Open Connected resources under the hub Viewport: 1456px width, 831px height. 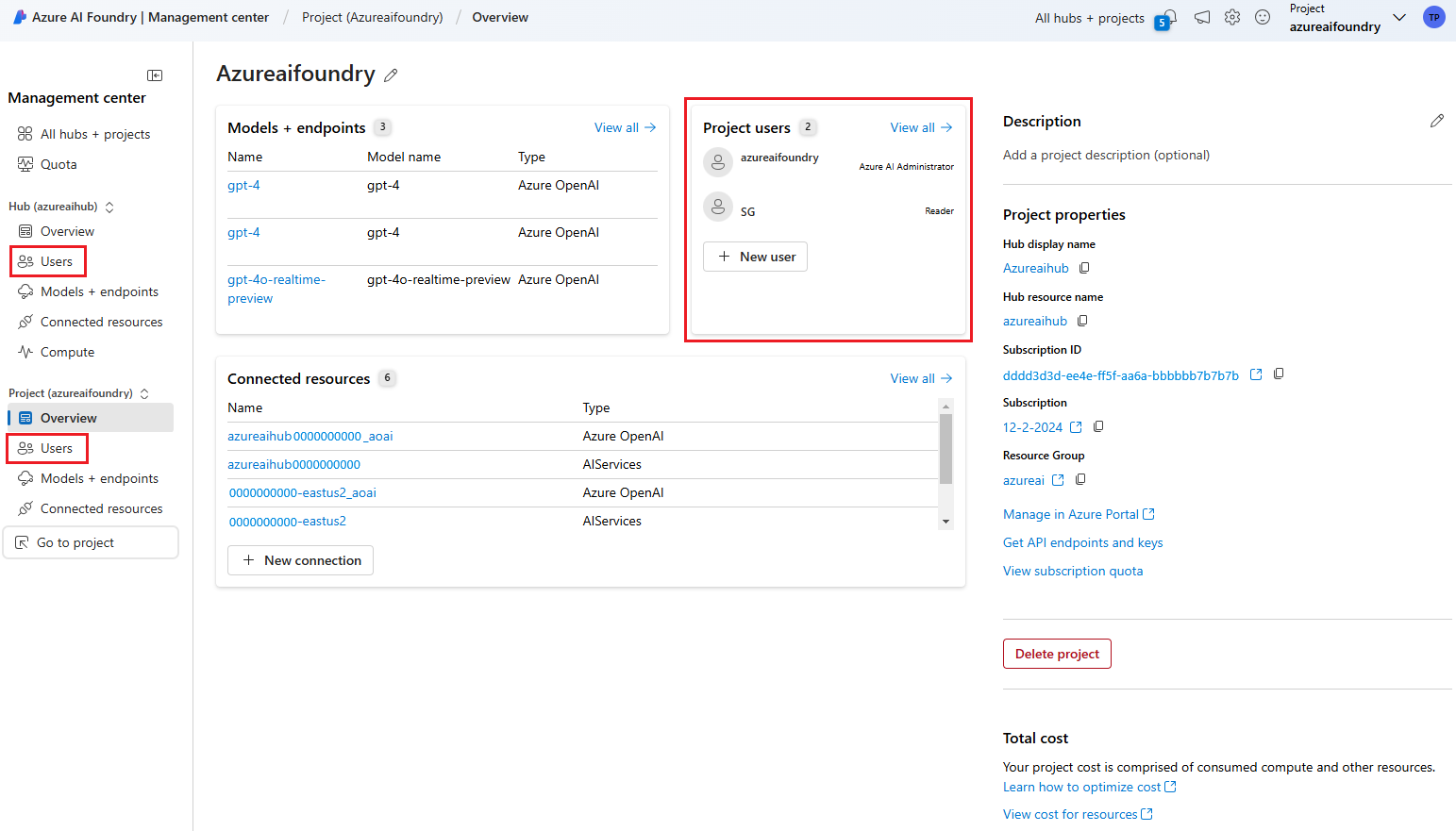coord(91,322)
